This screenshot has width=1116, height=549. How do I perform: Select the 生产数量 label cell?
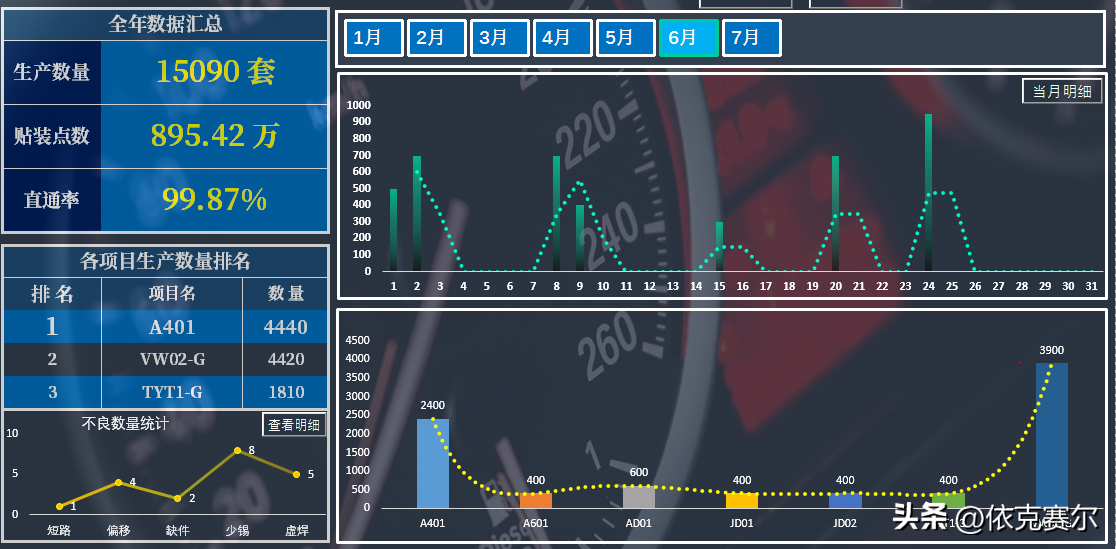[52, 72]
